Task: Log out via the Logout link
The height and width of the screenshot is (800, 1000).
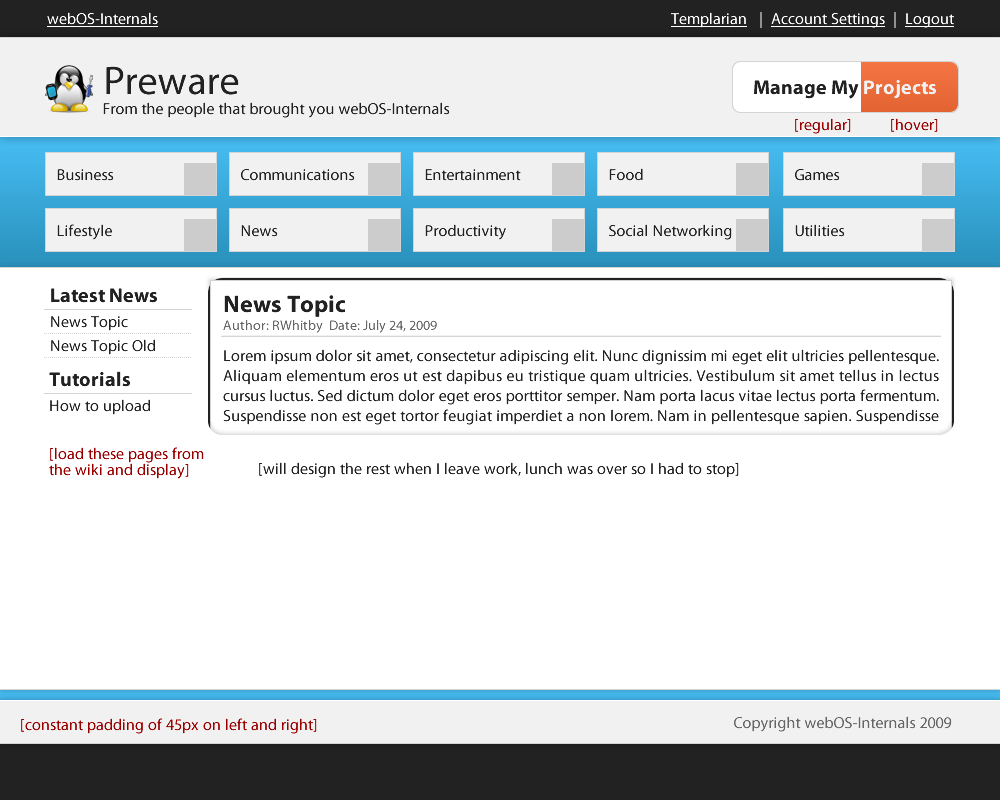Action: (x=929, y=19)
